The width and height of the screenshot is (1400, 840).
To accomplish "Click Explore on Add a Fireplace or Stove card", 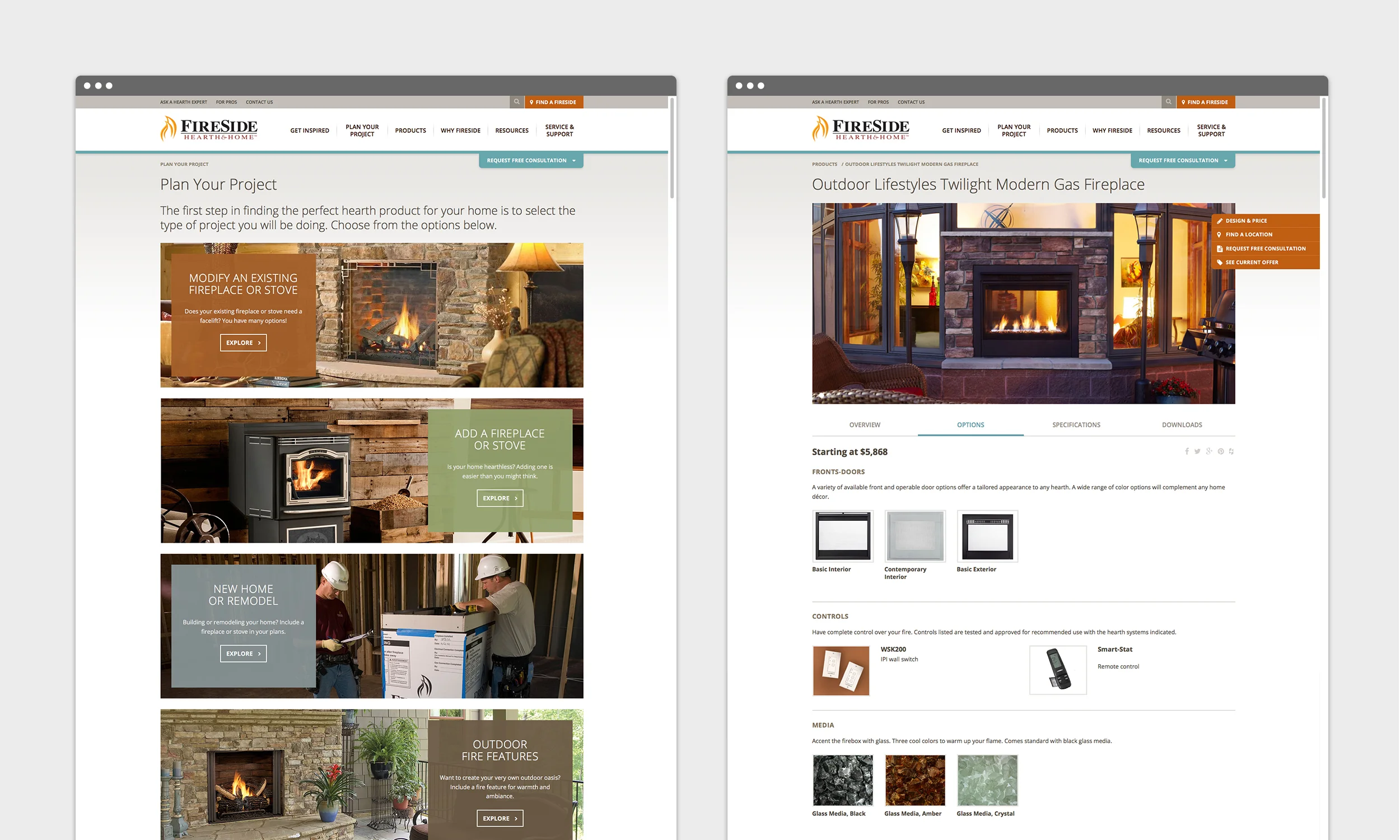I will [500, 498].
